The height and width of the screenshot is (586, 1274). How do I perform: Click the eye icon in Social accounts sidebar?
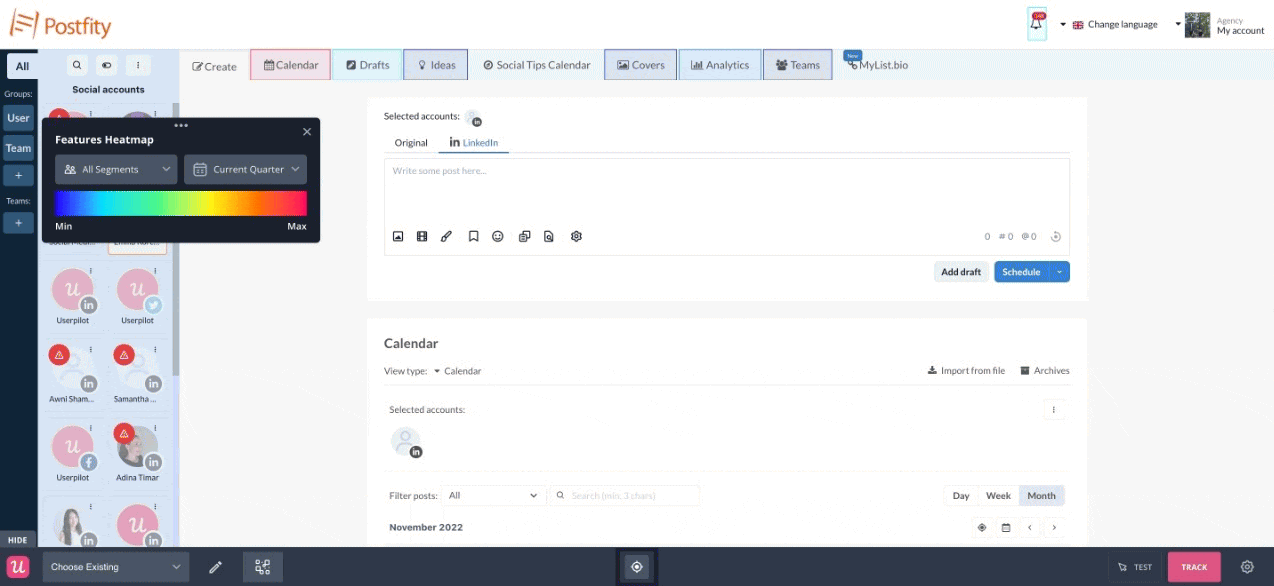coord(107,65)
